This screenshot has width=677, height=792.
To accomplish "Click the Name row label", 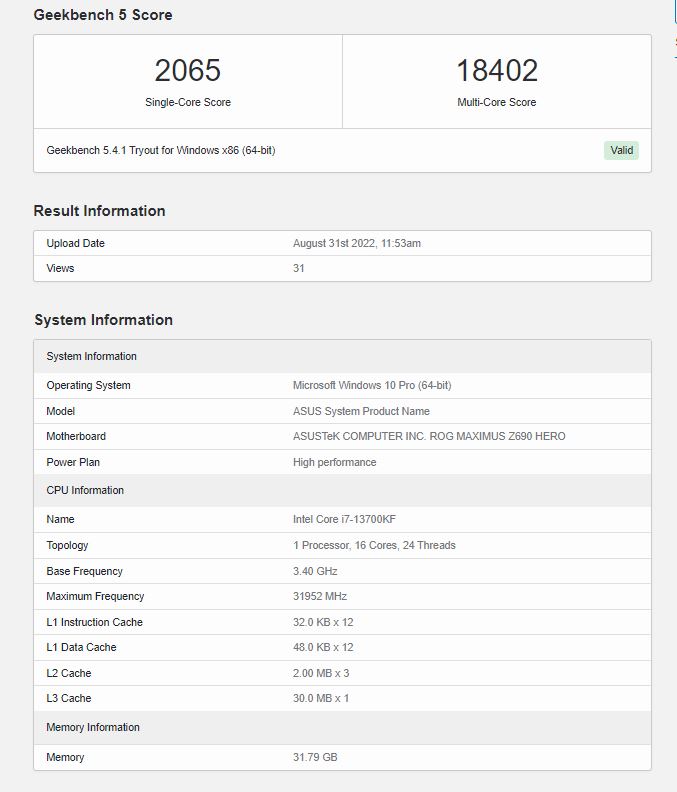I will coord(60,519).
